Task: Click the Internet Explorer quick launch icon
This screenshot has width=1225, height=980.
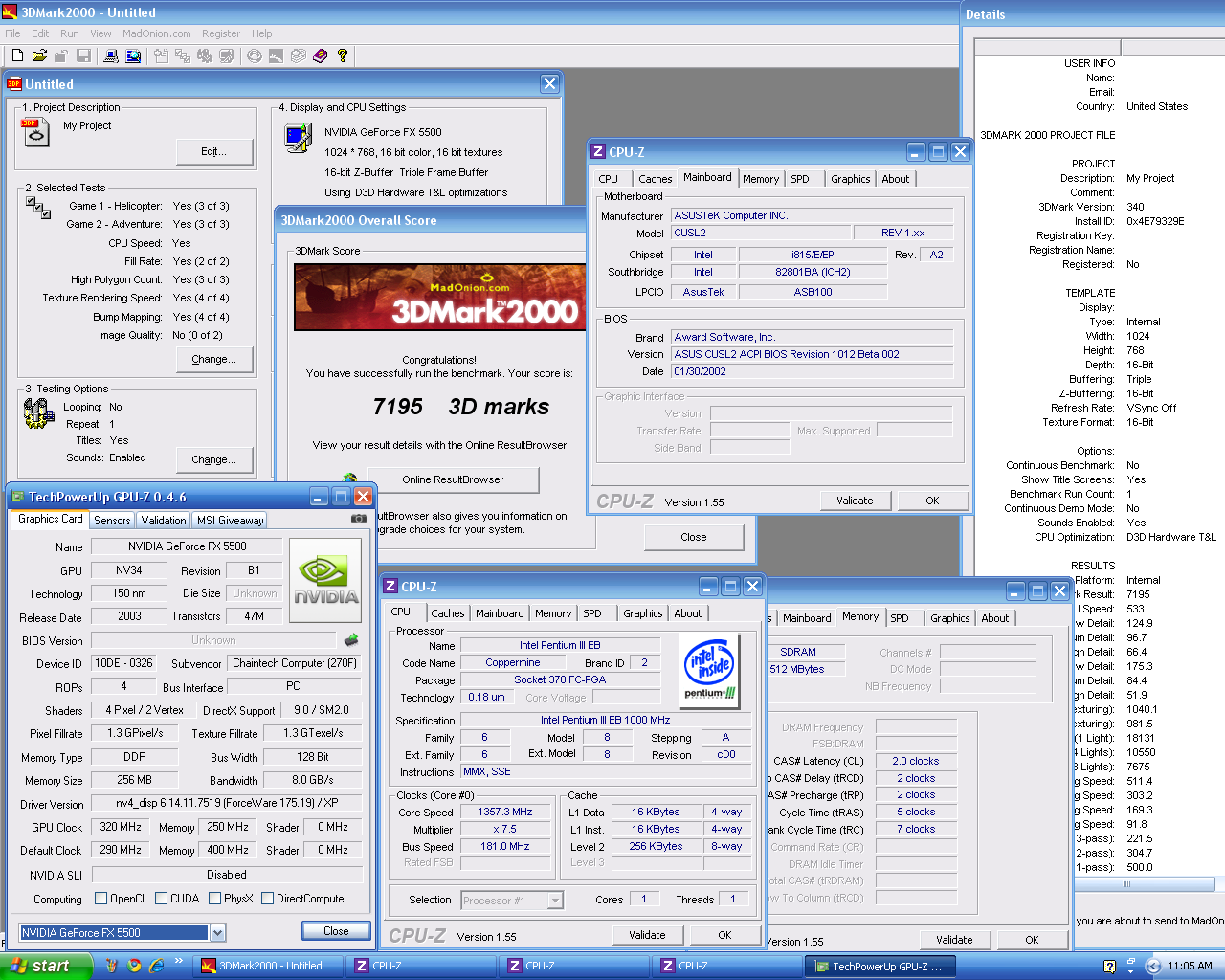Action: (156, 966)
